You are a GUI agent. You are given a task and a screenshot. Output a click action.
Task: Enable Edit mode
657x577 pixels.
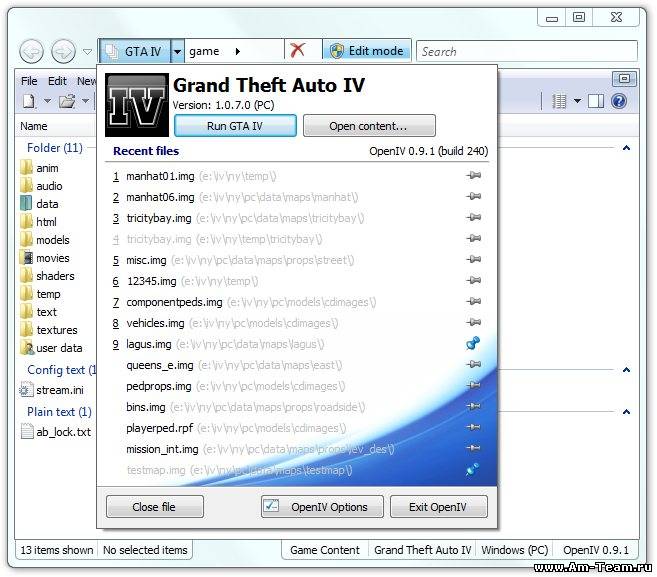pyautogui.click(x=367, y=51)
